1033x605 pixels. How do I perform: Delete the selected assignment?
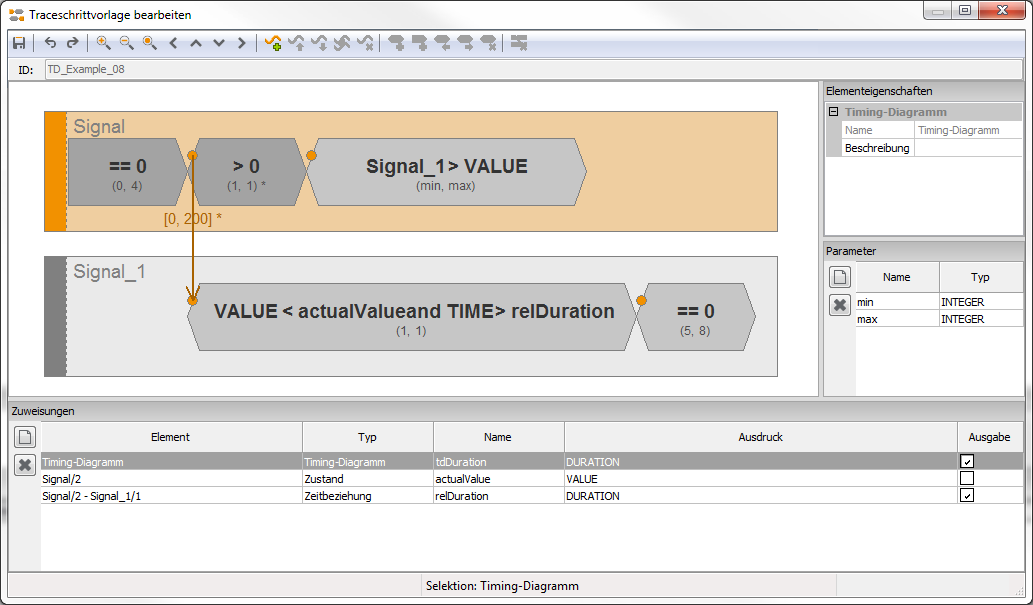(25, 465)
